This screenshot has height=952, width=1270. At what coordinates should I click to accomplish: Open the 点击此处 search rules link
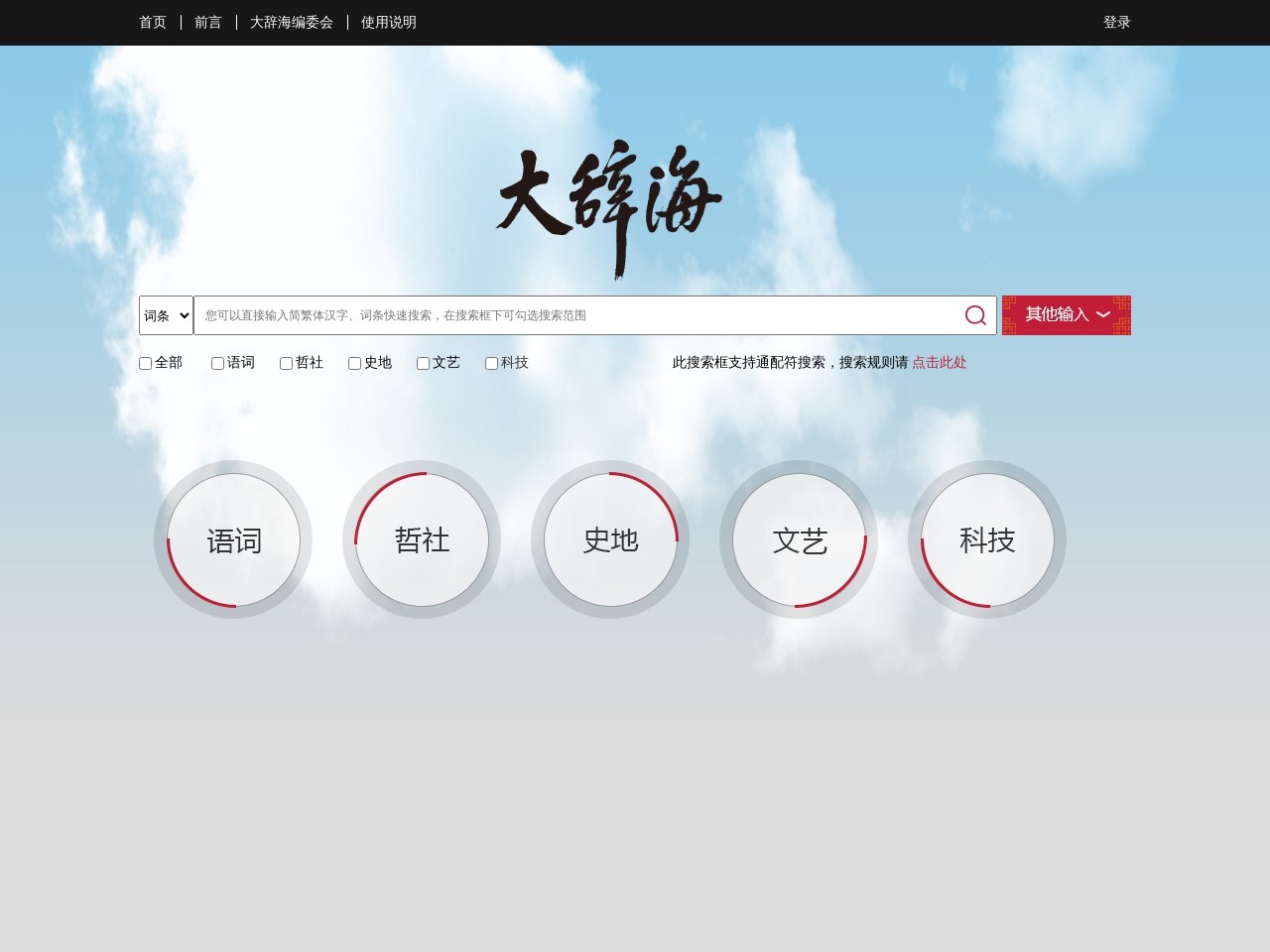tap(940, 363)
